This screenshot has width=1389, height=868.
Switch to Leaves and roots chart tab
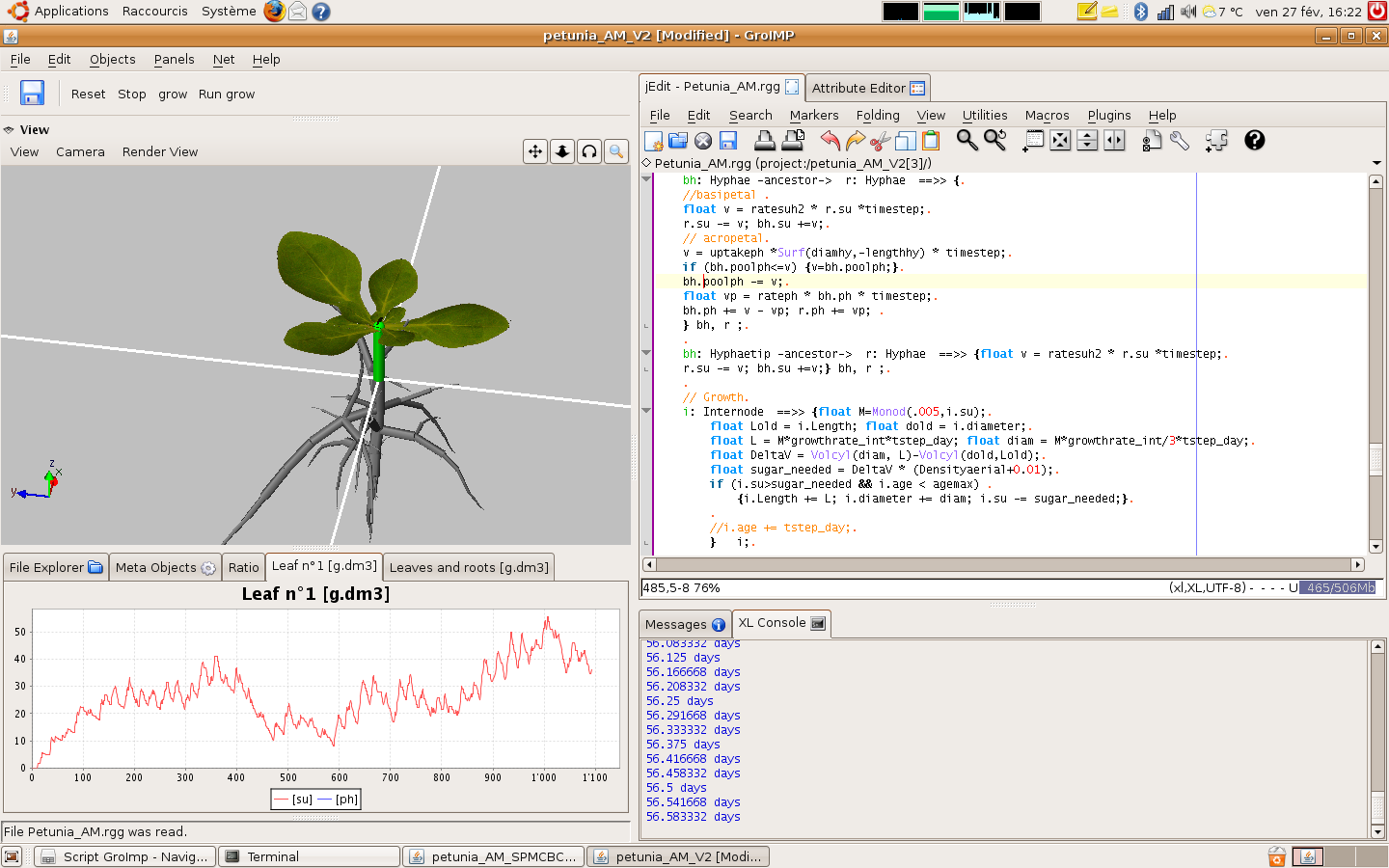[469, 567]
